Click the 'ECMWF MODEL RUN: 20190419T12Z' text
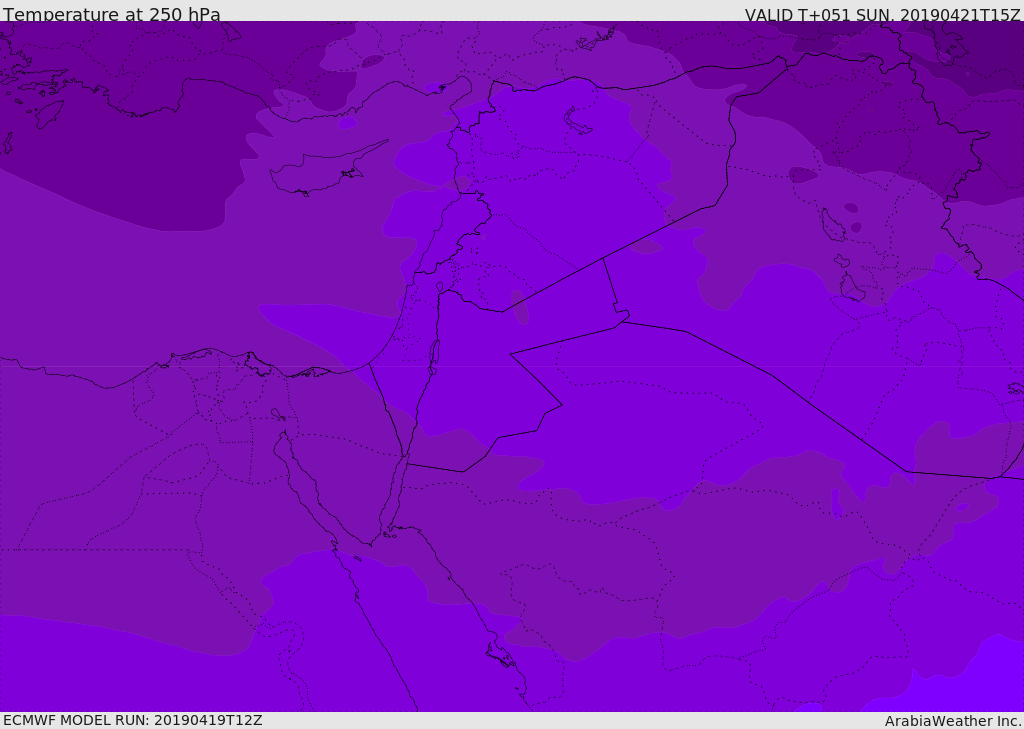 [x=133, y=720]
